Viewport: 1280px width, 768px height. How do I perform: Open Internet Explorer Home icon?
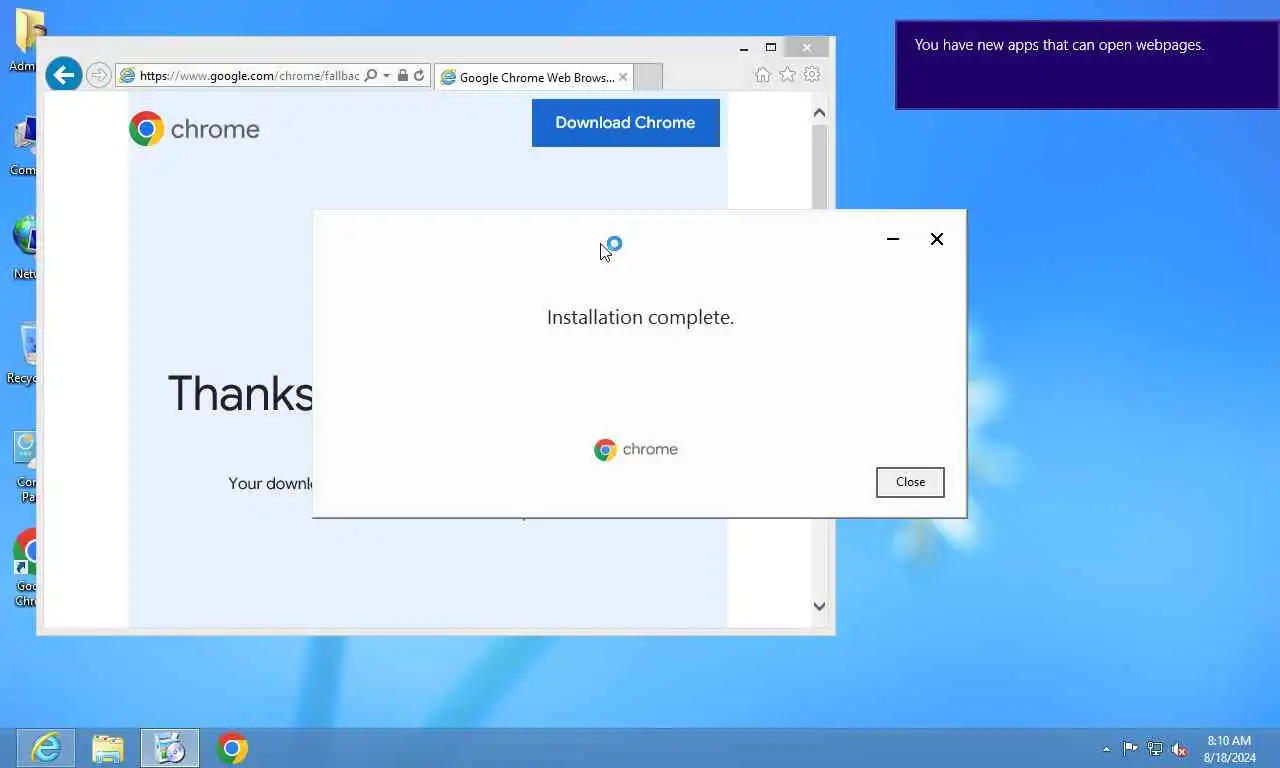coord(763,75)
